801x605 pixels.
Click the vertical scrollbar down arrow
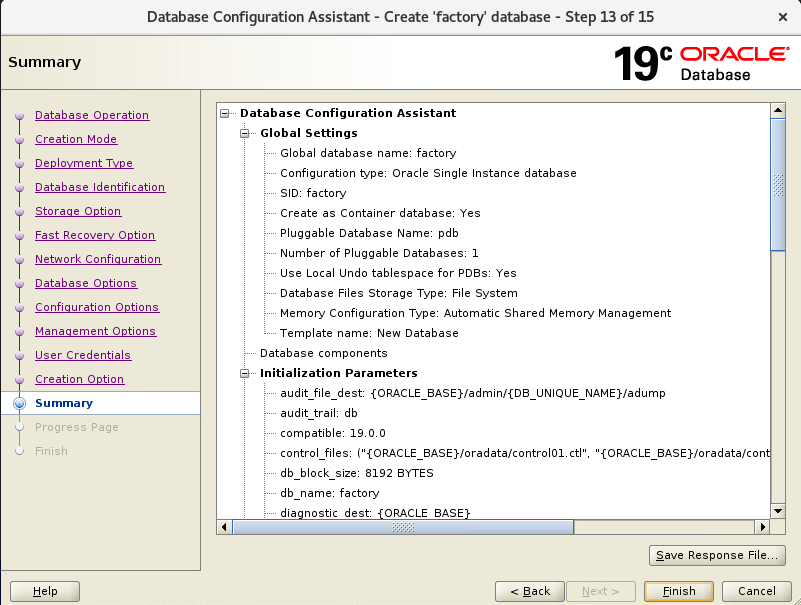[x=778, y=511]
